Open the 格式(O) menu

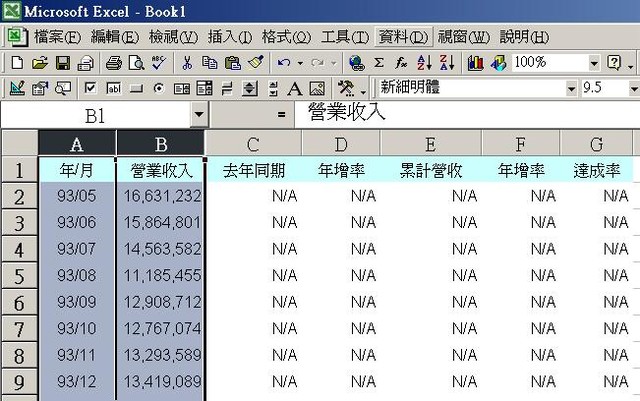(x=286, y=37)
